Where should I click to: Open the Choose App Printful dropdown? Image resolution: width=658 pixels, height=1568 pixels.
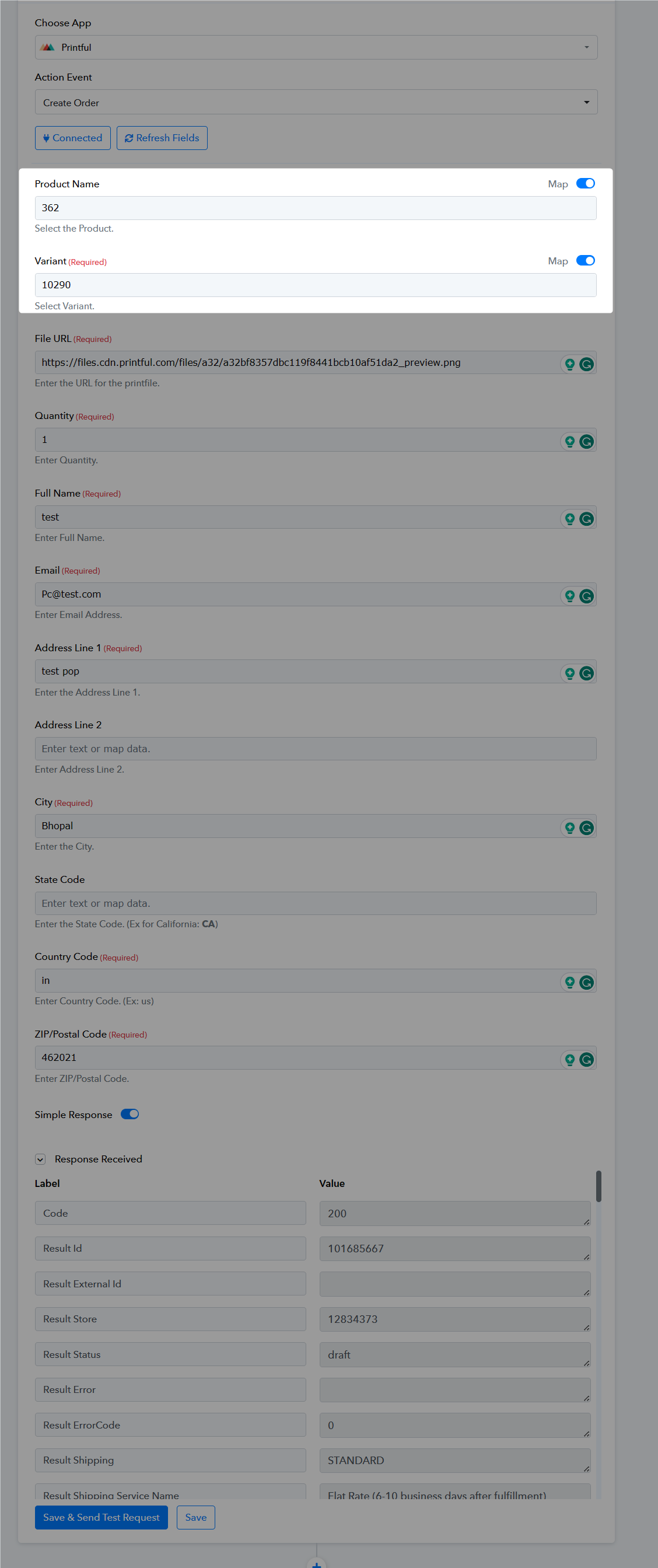[x=316, y=47]
